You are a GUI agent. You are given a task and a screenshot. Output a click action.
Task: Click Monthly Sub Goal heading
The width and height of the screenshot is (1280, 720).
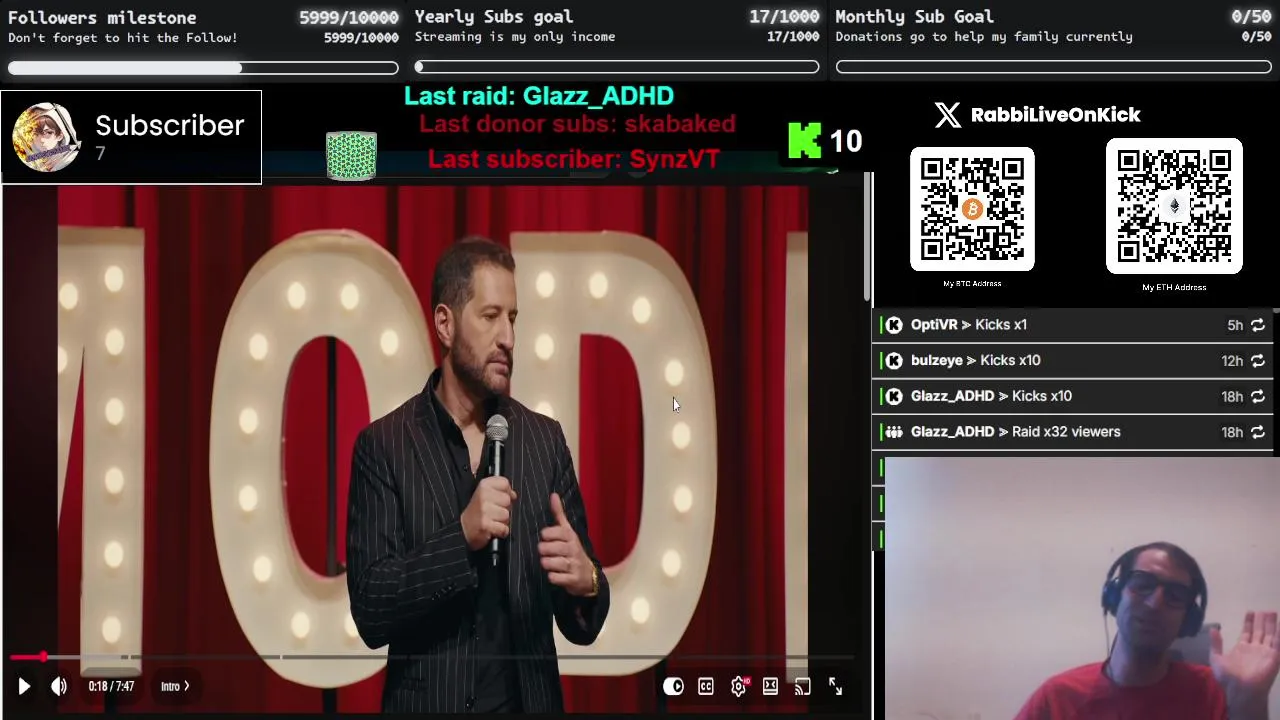(x=915, y=16)
